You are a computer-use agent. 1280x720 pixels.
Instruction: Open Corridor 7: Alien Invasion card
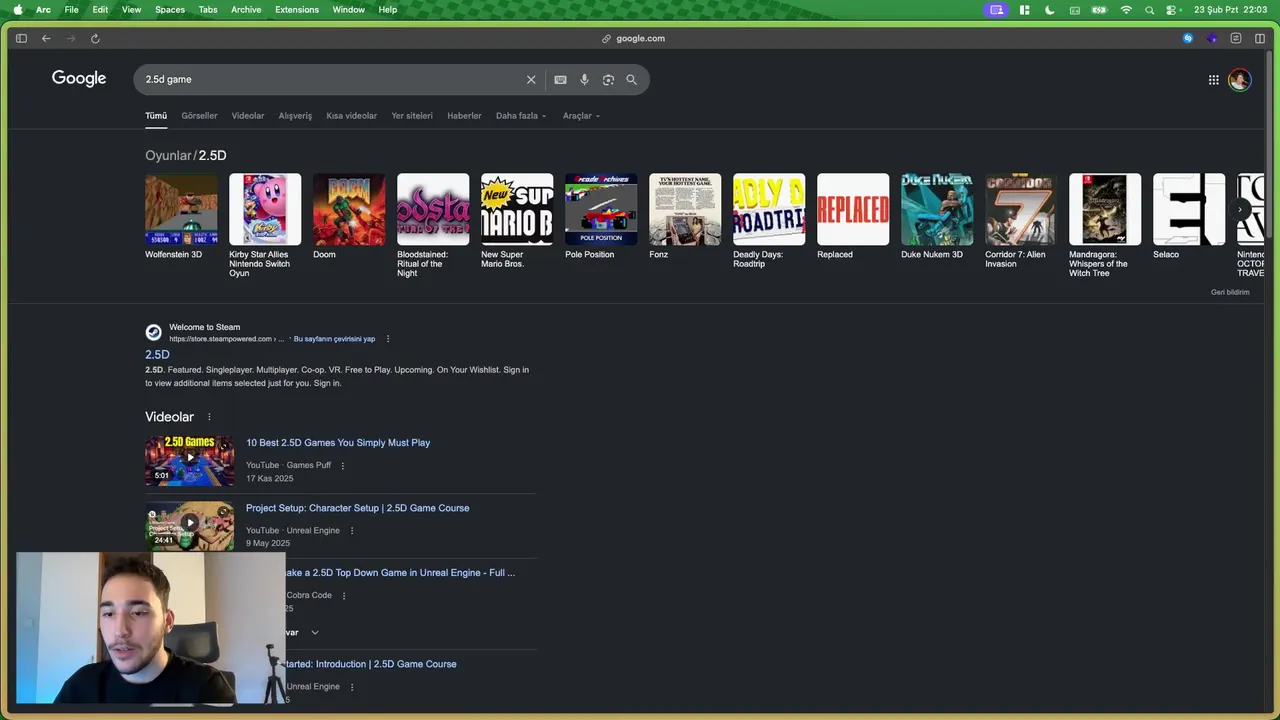click(x=1021, y=221)
